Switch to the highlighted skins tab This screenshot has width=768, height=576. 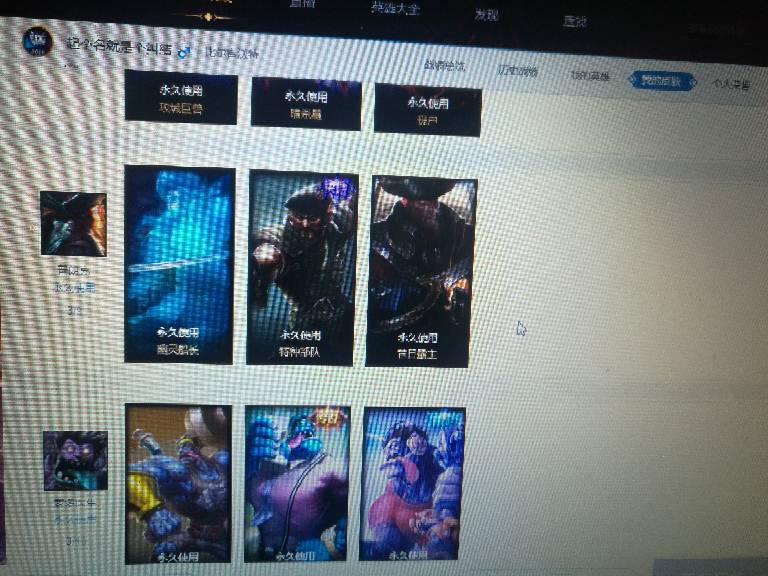point(662,80)
